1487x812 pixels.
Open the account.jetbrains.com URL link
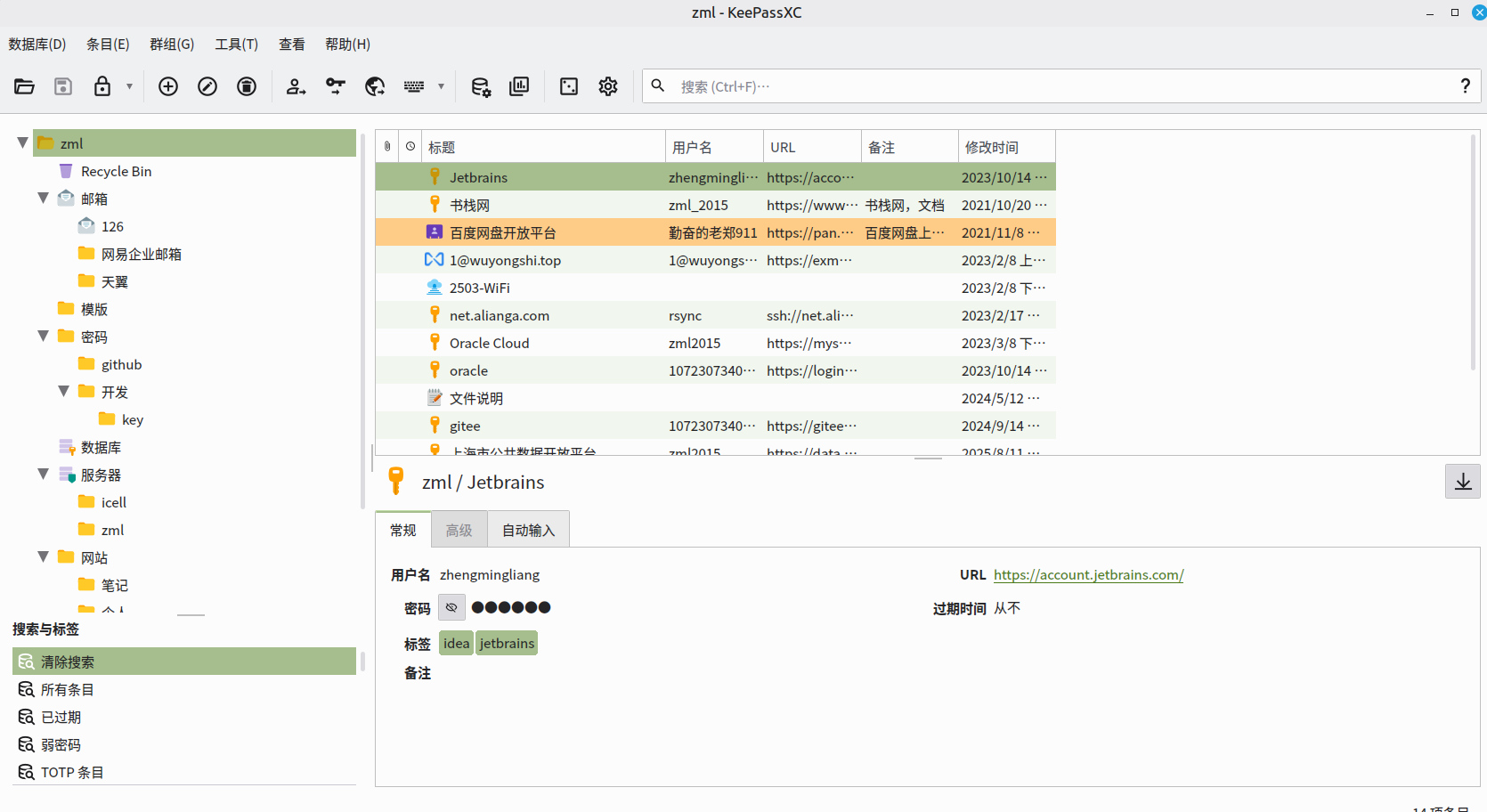point(1088,575)
